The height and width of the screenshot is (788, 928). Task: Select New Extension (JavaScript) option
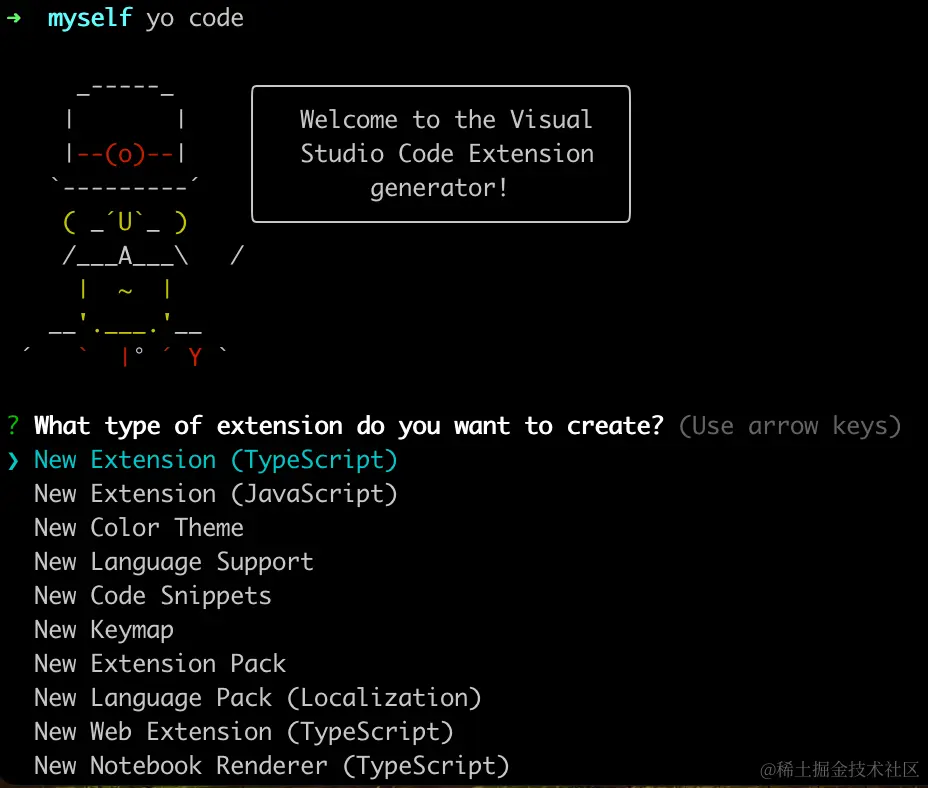click(215, 494)
